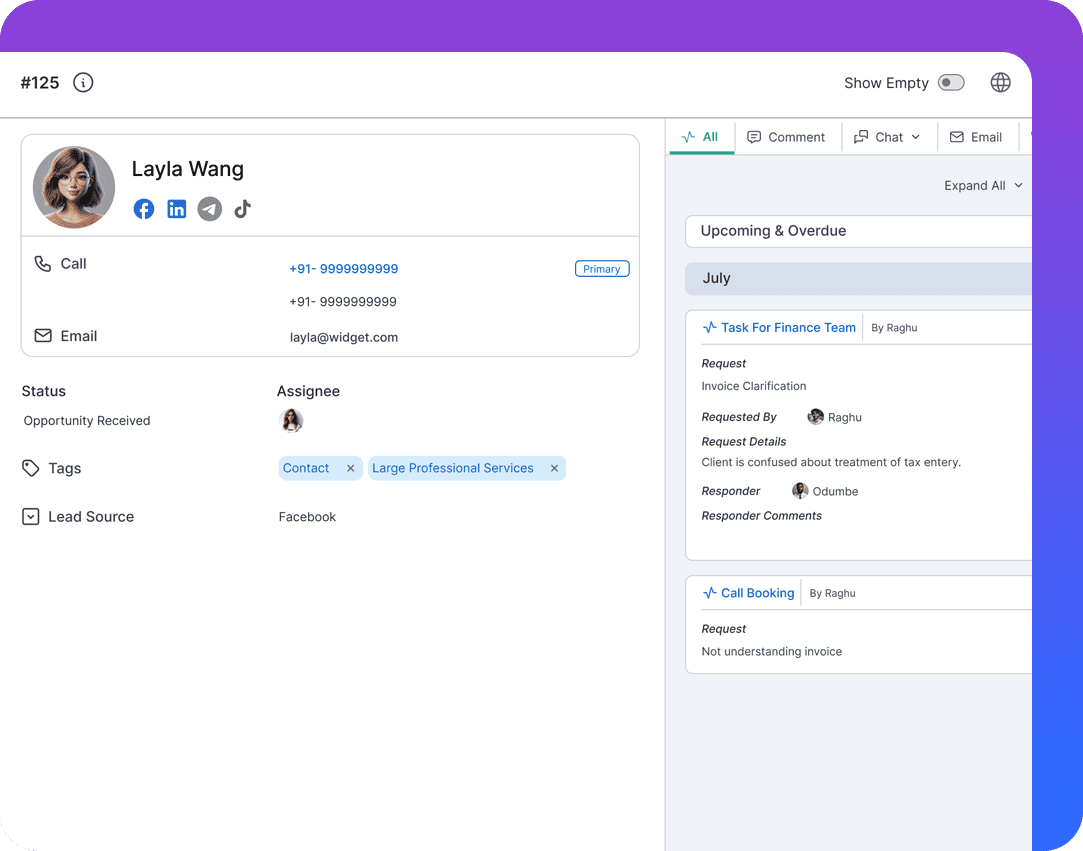Click the Large Professional Services tag label

[x=452, y=468]
